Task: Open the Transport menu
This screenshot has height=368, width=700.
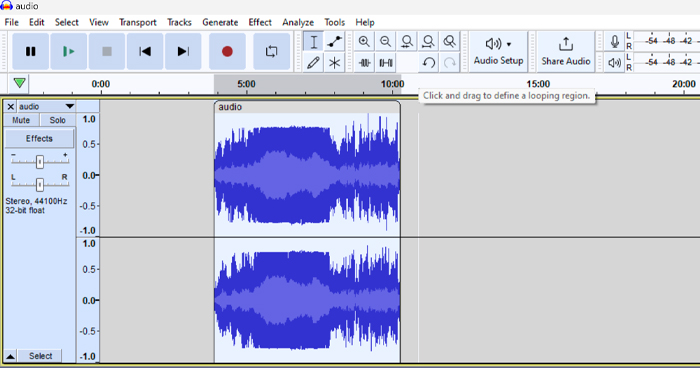Action: click(x=138, y=22)
